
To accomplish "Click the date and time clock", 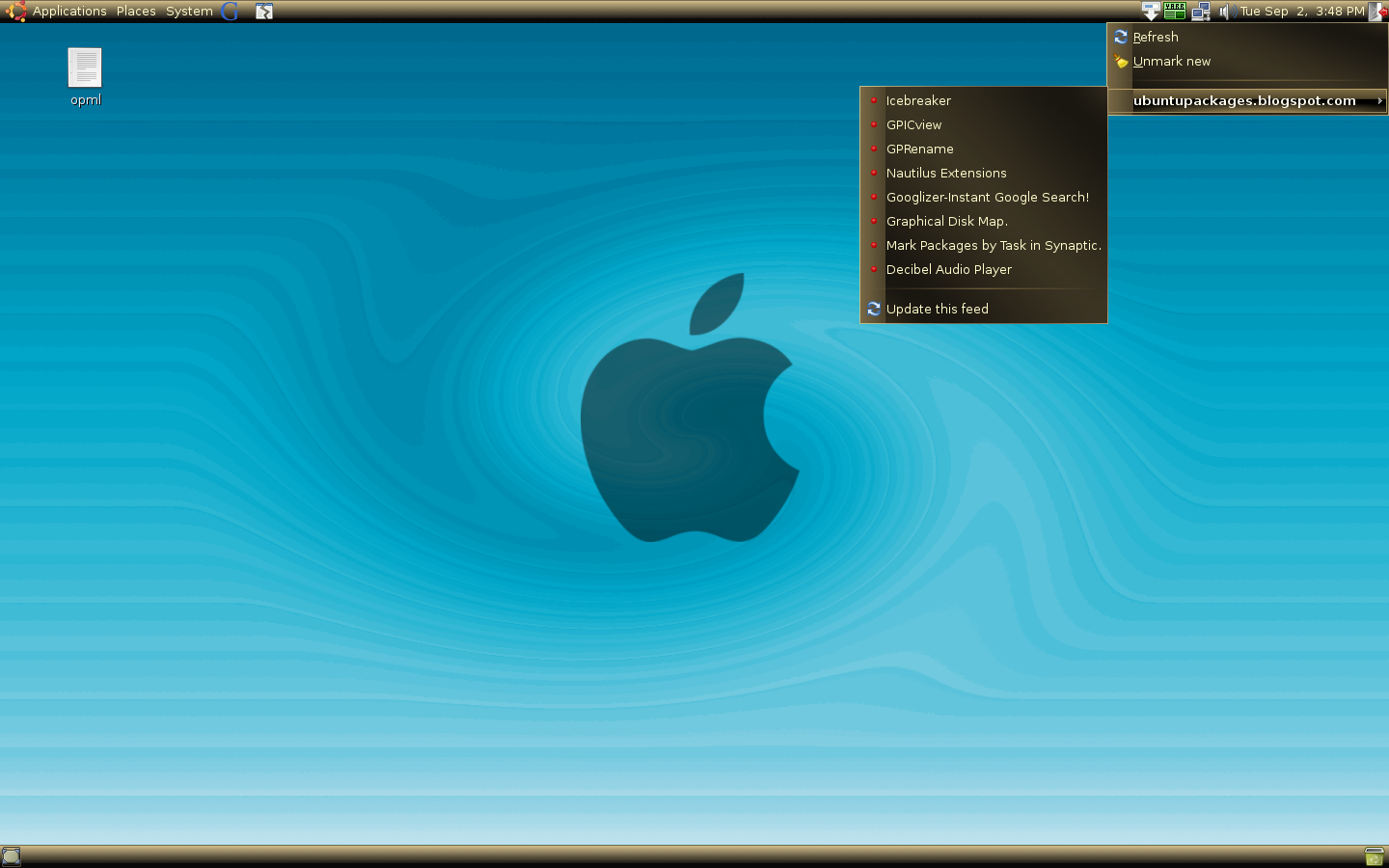I will point(1302,12).
